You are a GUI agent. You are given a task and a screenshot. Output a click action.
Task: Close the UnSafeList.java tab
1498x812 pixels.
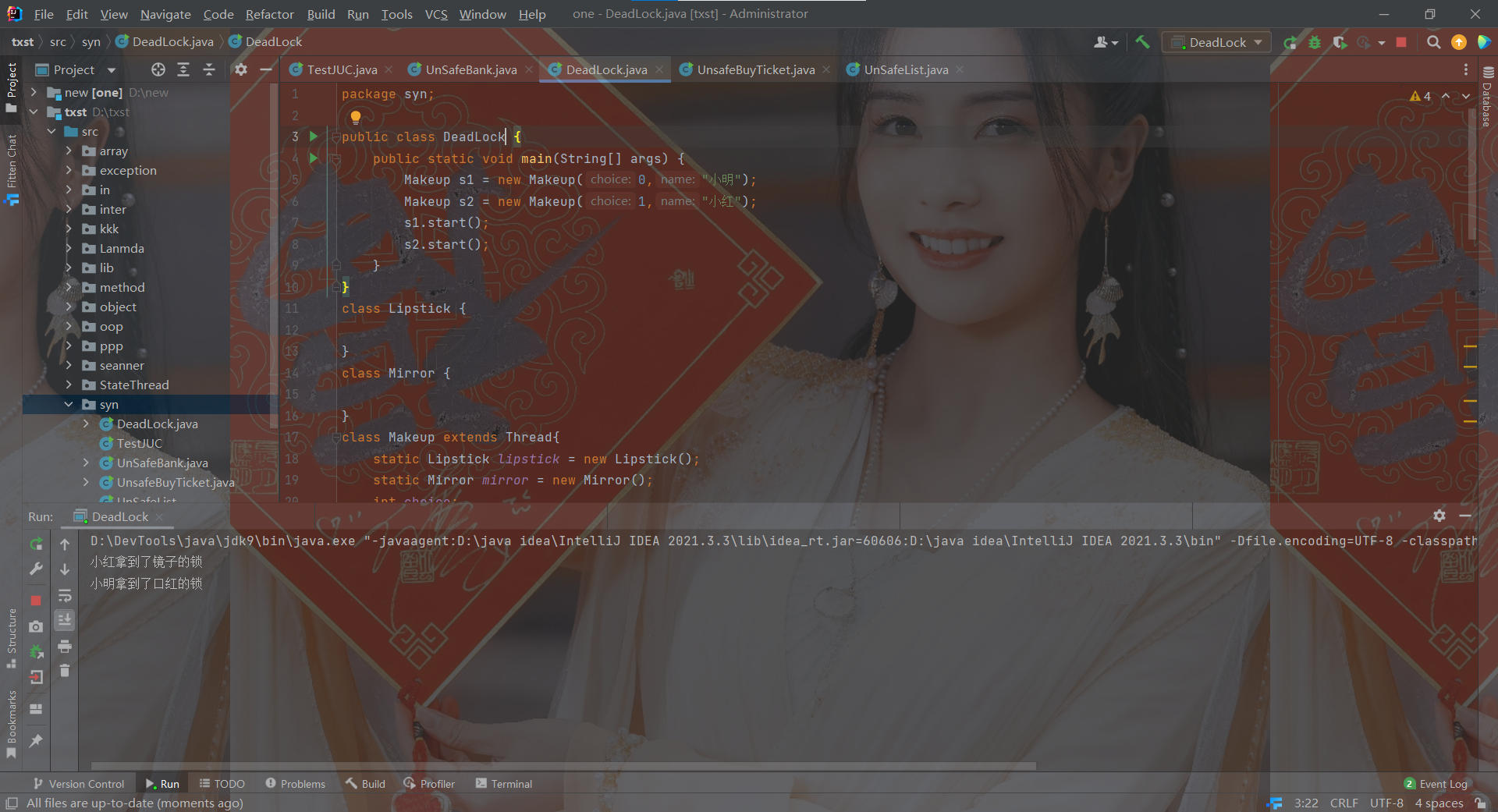960,69
